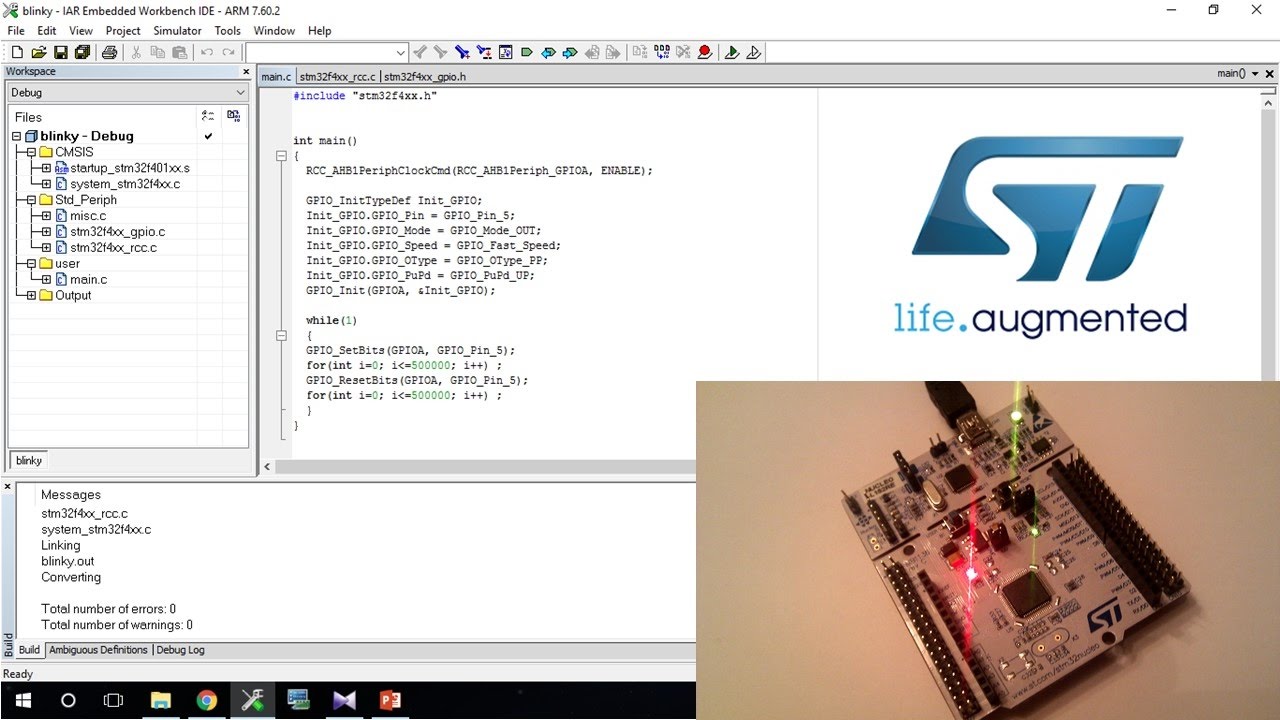Click the Navigate Forward toolbar icon
This screenshot has width=1280, height=720.
click(x=613, y=52)
